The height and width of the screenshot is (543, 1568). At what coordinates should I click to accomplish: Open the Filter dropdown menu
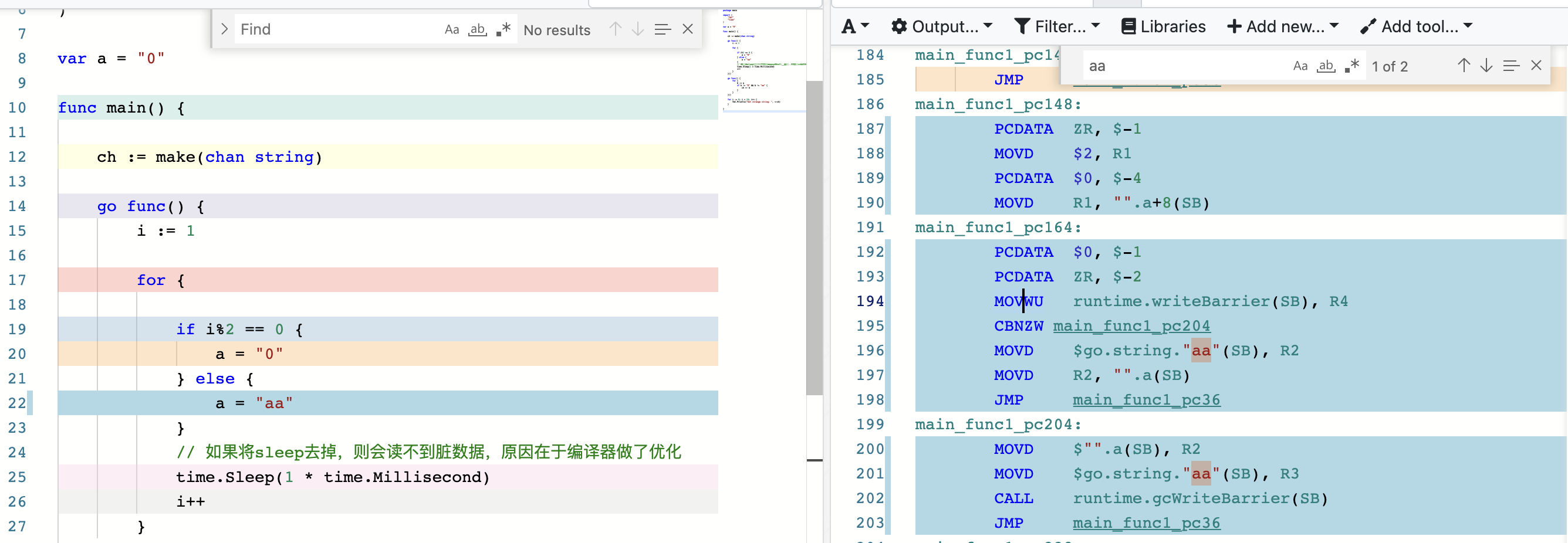pos(1057,26)
